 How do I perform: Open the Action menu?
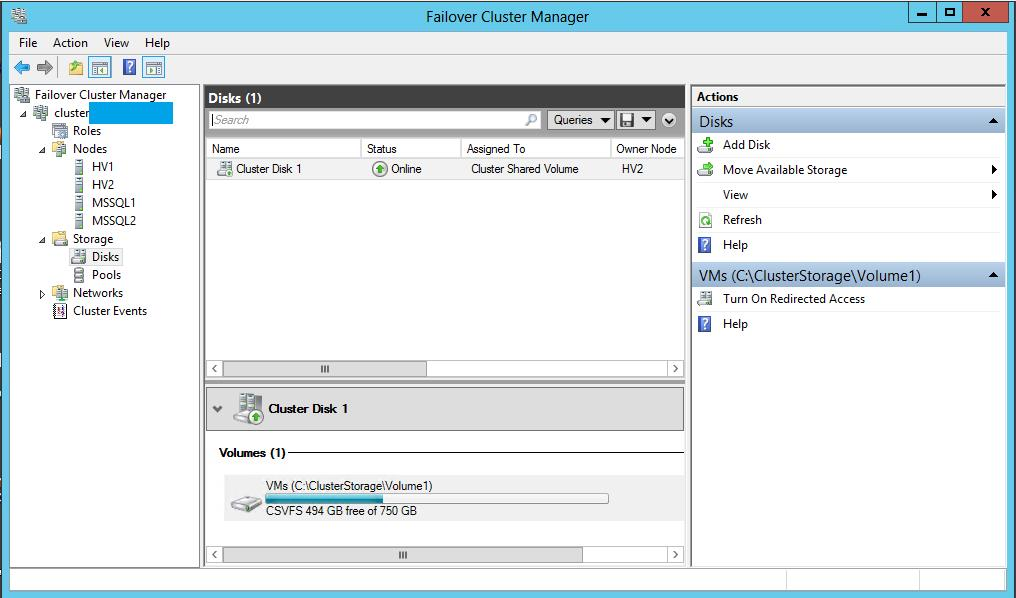(70, 43)
